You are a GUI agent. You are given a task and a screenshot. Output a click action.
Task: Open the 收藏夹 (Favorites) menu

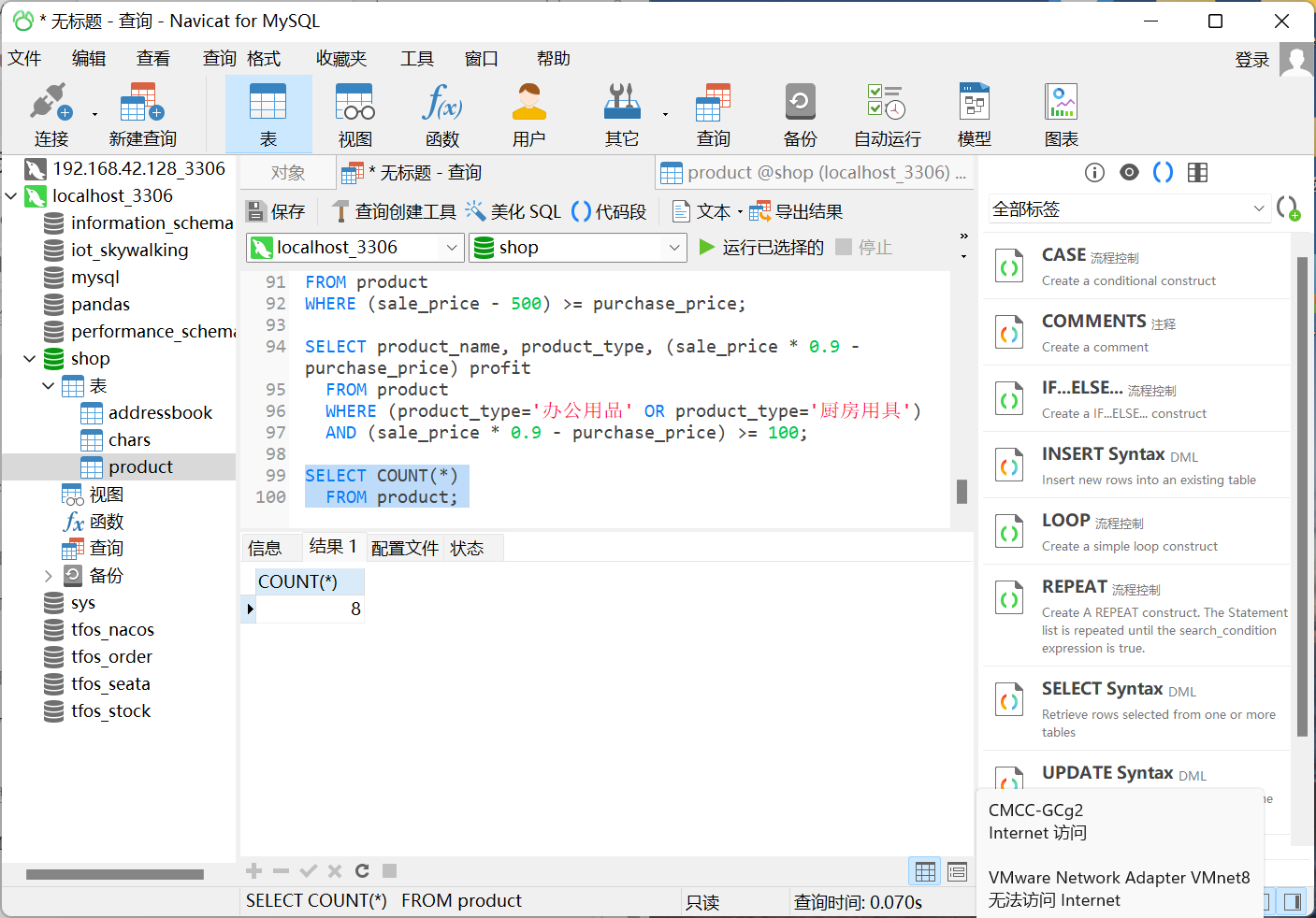(x=341, y=59)
